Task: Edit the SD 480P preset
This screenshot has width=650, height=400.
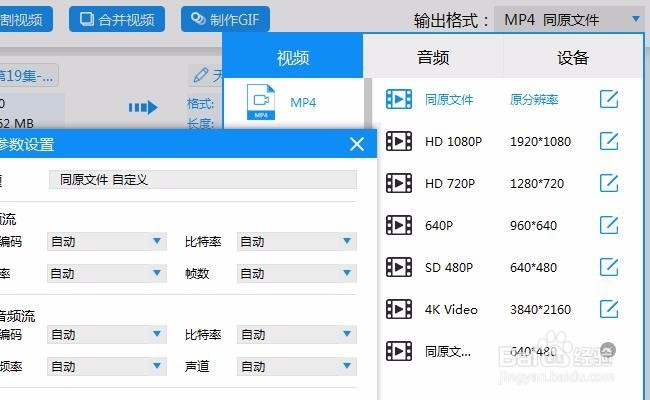Action: (x=609, y=267)
